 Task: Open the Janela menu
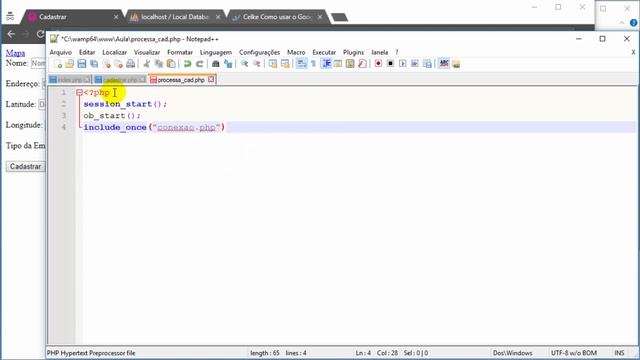tap(379, 52)
